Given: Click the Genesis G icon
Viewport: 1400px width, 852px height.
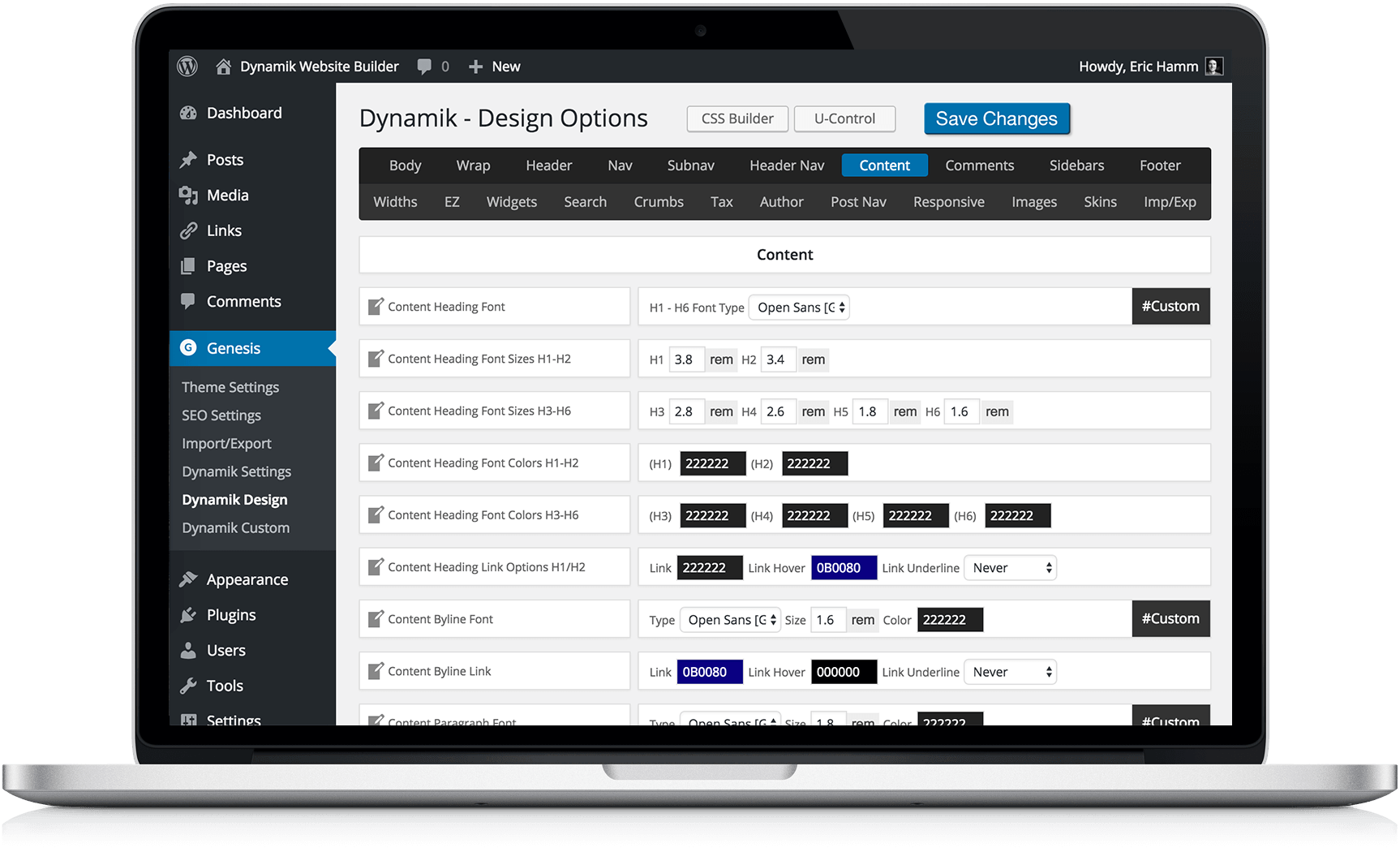Looking at the screenshot, I should pyautogui.click(x=188, y=347).
